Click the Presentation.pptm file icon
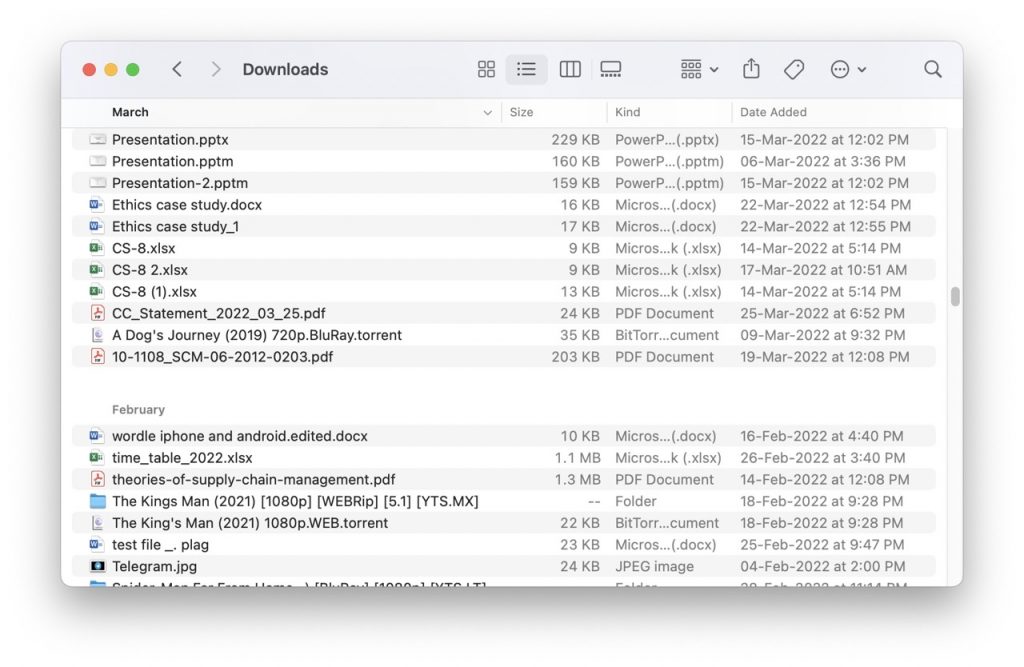The width and height of the screenshot is (1024, 667). coord(97,161)
